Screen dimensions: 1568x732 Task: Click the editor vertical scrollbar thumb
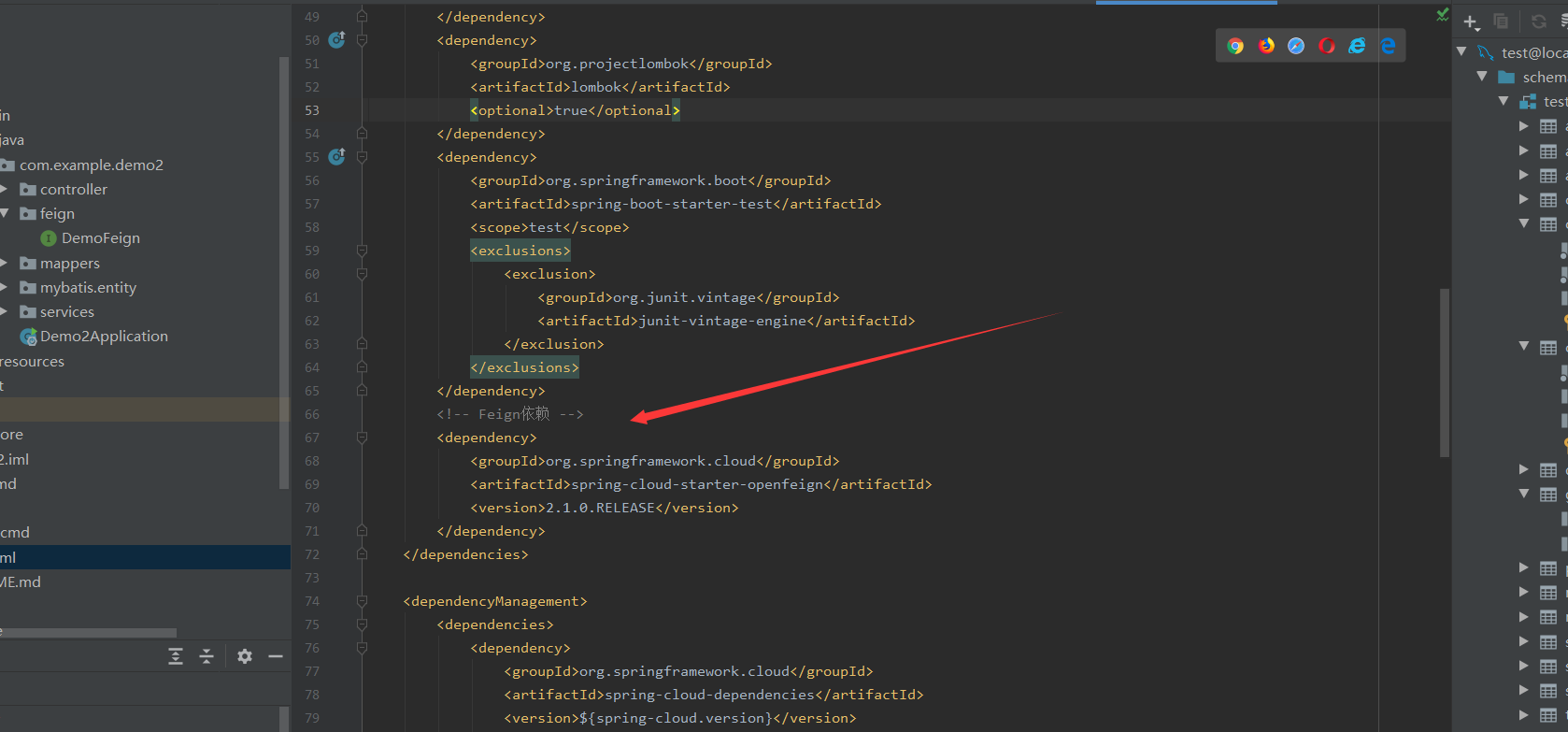1445,372
